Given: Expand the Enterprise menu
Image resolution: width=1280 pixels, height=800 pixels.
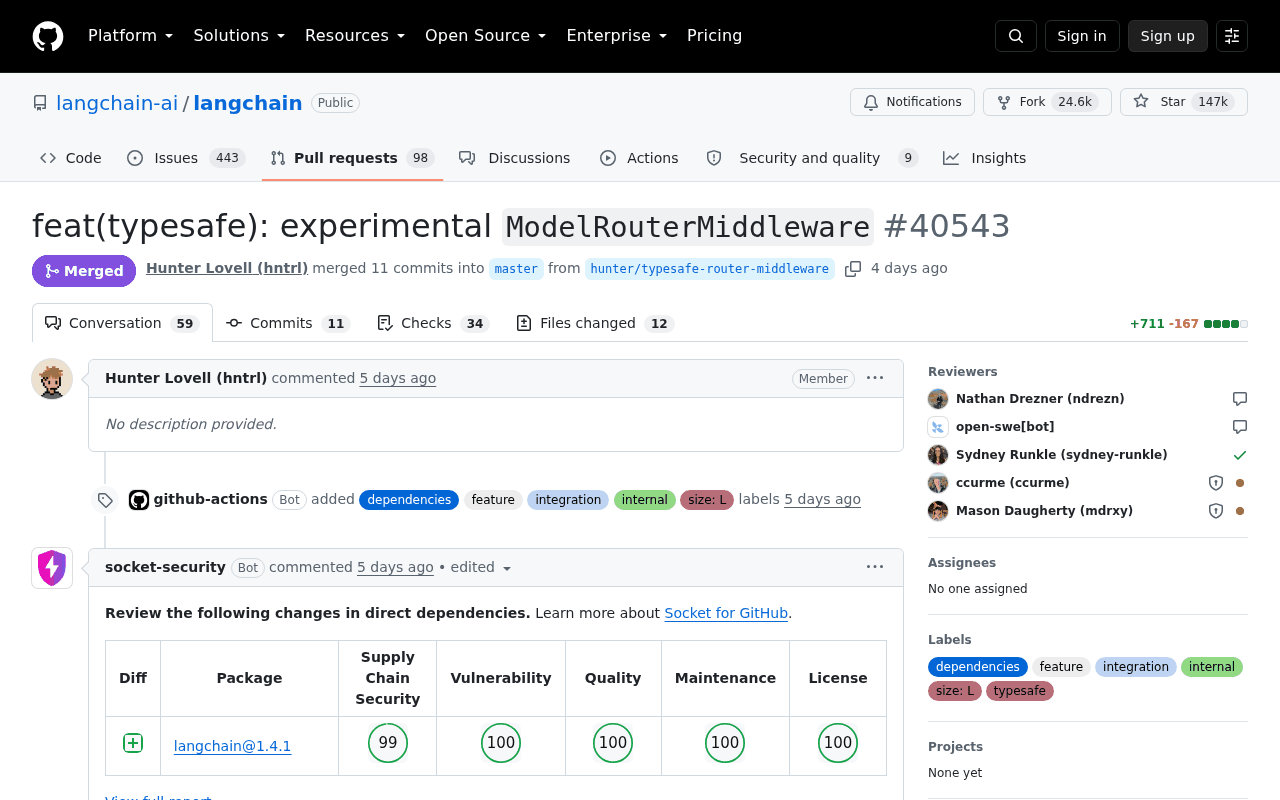Looking at the screenshot, I should pos(616,36).
